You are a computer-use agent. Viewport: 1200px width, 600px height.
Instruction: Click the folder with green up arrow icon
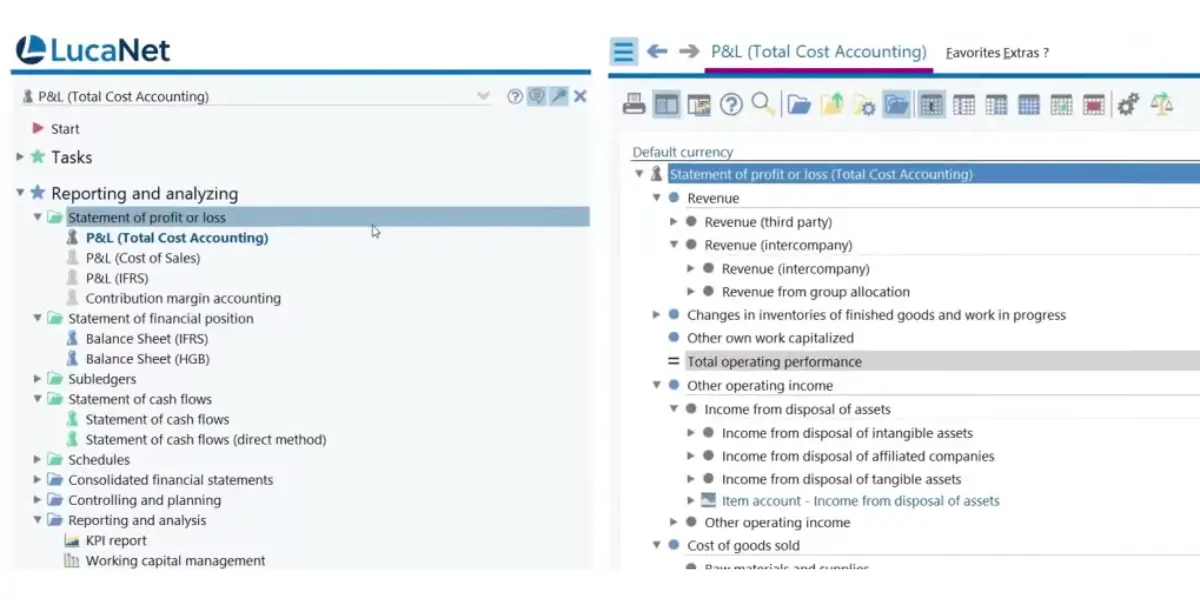pyautogui.click(x=831, y=104)
